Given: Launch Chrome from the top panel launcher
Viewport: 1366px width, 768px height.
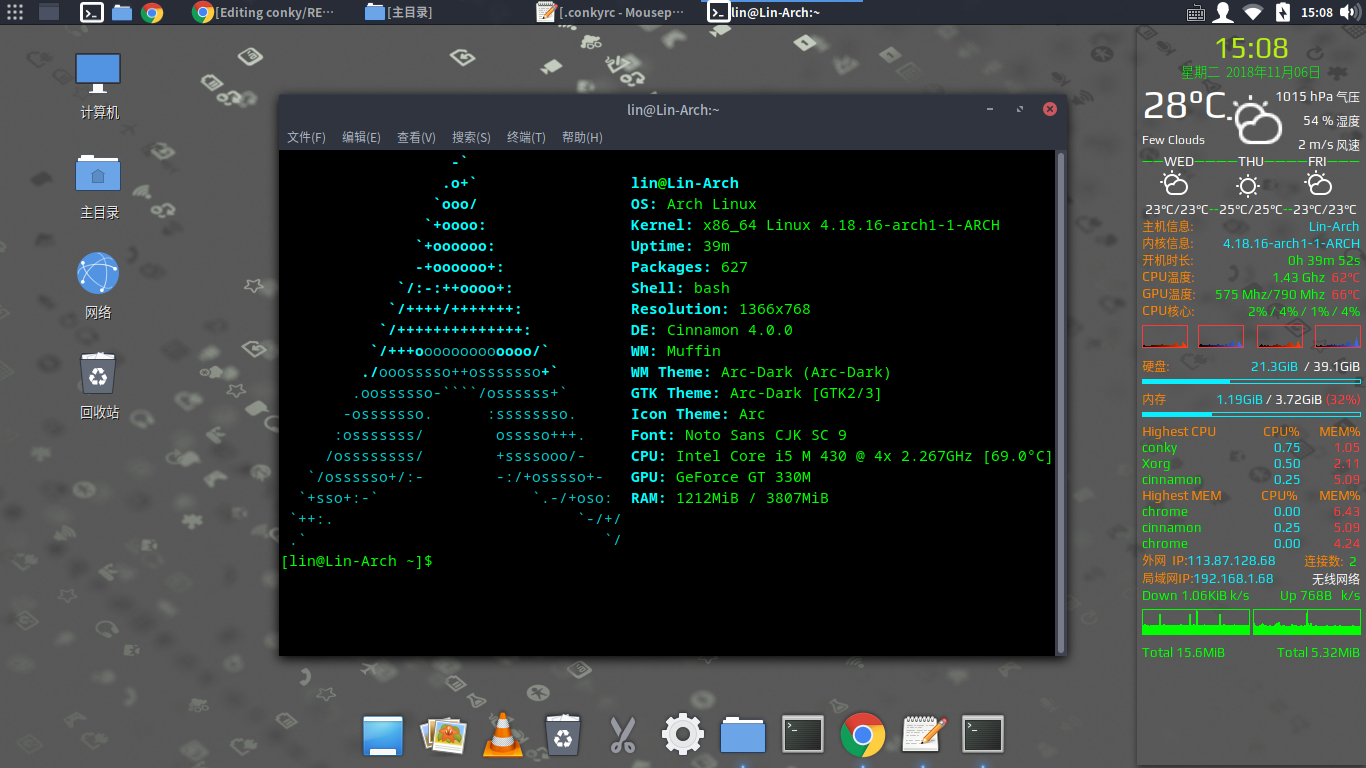Looking at the screenshot, I should [x=152, y=13].
